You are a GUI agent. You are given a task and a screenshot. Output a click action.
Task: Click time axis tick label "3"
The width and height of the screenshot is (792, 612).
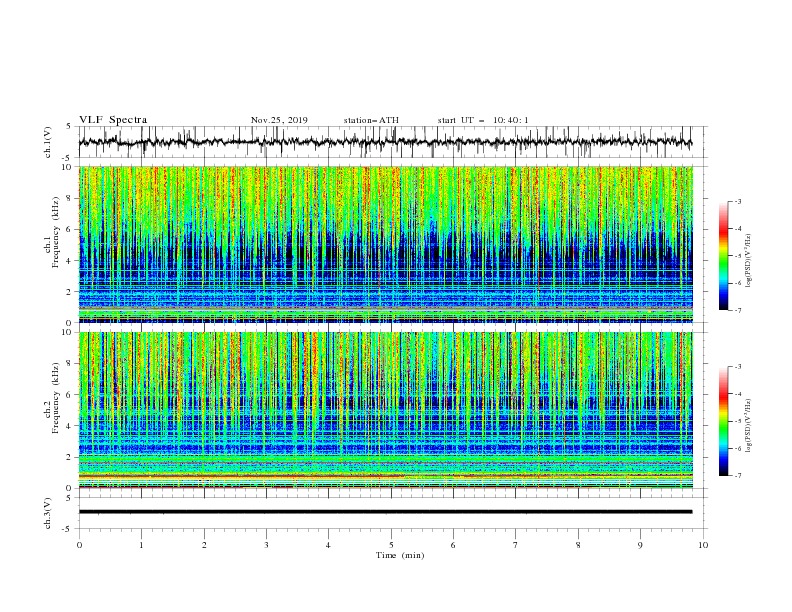266,545
